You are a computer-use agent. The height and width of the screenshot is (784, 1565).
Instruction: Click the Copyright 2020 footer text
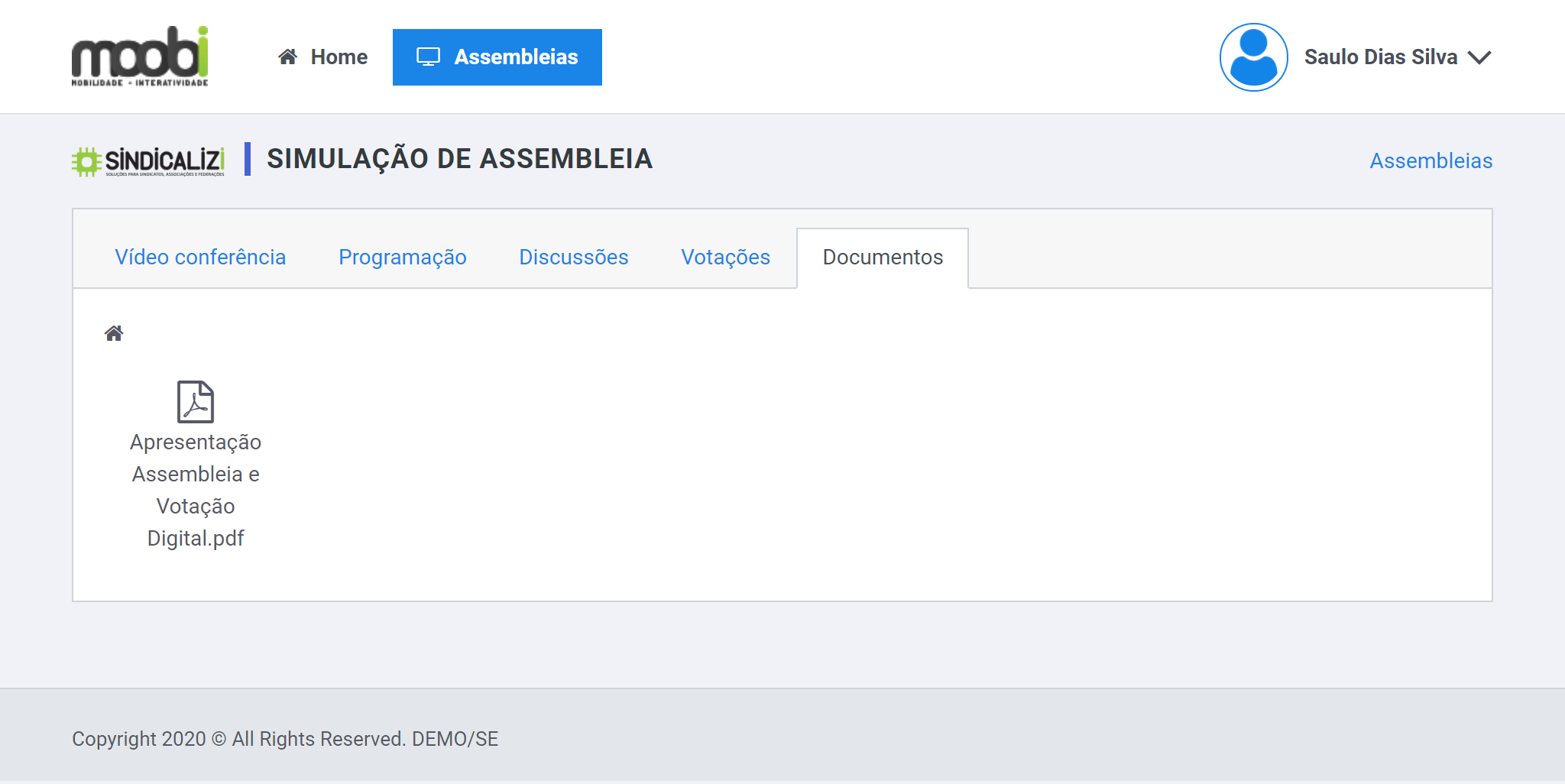coord(284,739)
